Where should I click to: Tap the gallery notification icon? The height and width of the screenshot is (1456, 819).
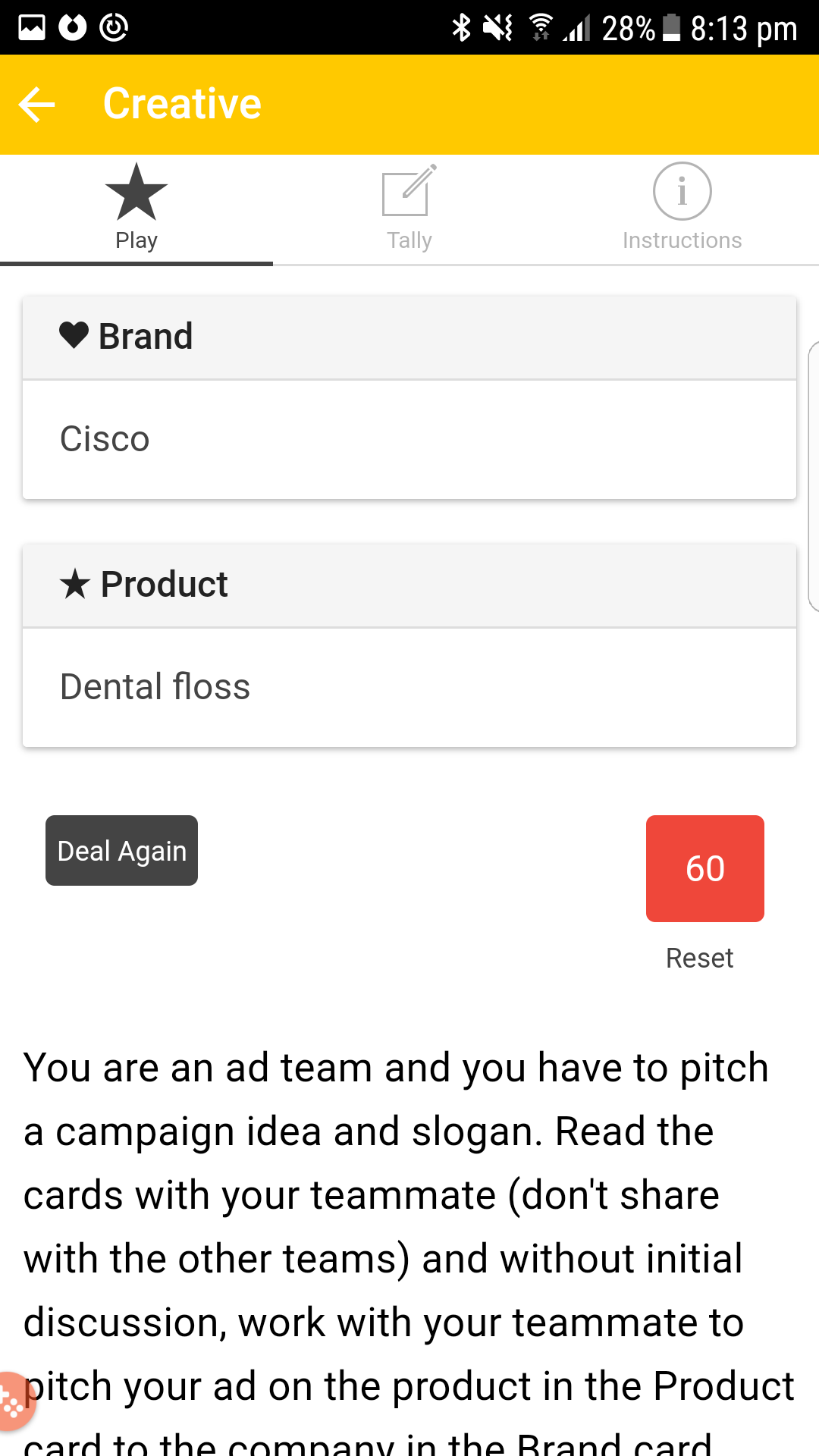32,28
